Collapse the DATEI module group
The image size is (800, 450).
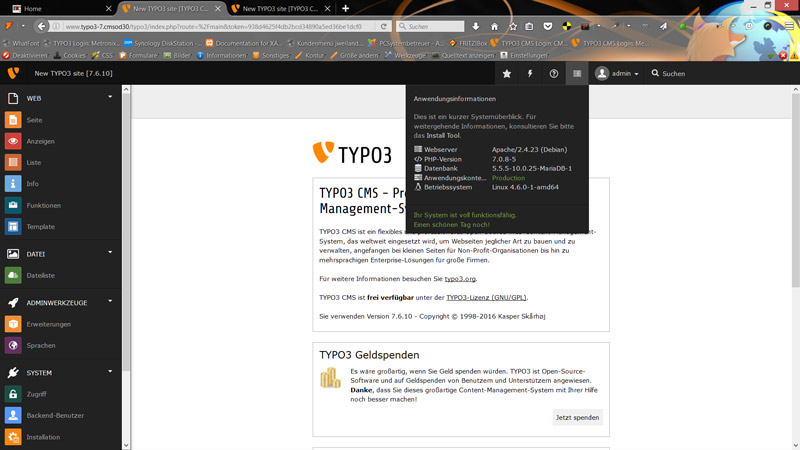click(110, 253)
